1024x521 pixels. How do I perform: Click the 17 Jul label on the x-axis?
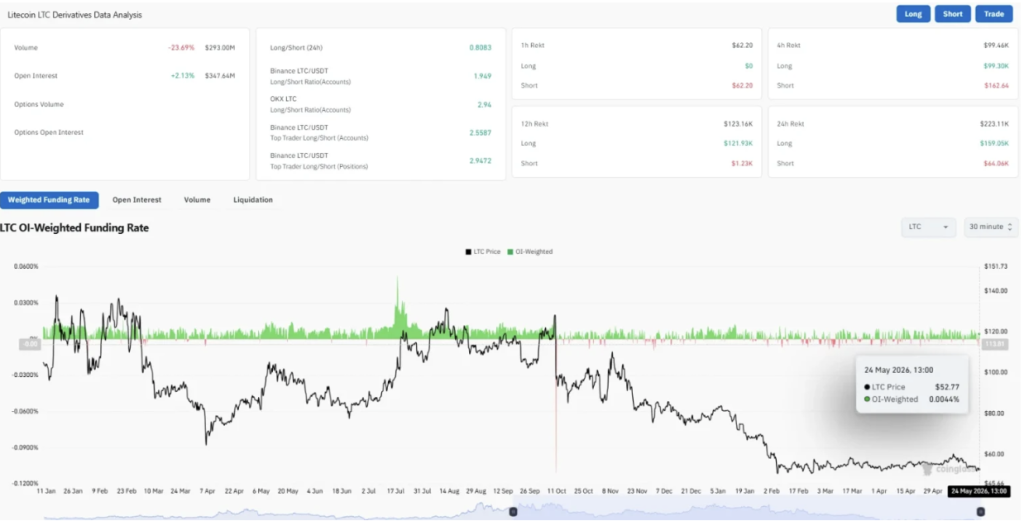396,491
